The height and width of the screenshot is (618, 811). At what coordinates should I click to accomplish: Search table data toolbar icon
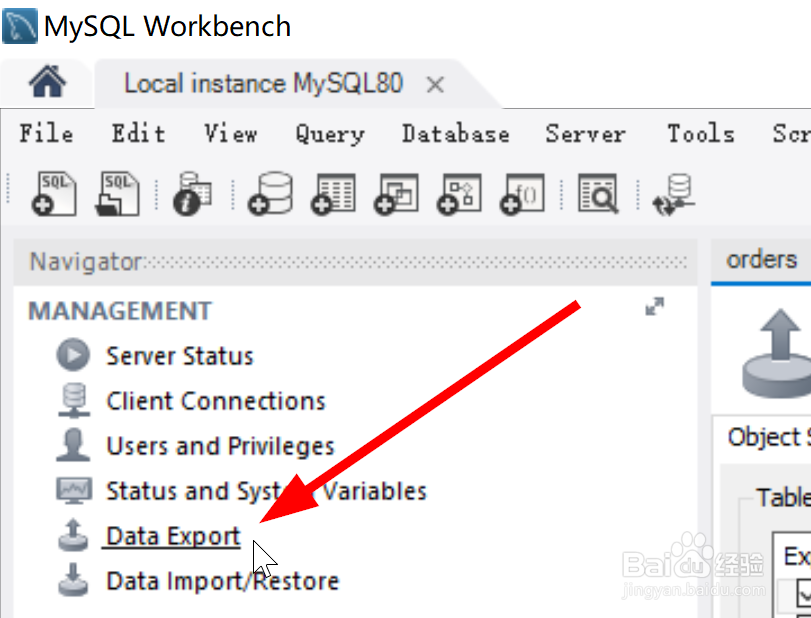[x=598, y=194]
